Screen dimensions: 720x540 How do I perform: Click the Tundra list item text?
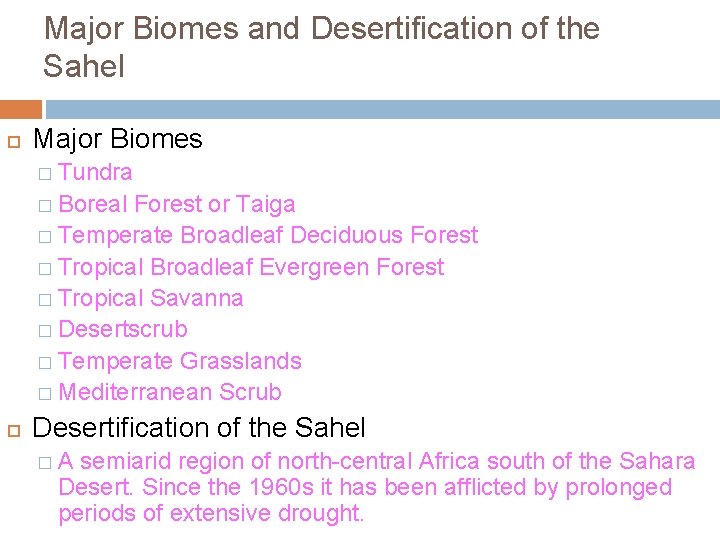(x=95, y=173)
